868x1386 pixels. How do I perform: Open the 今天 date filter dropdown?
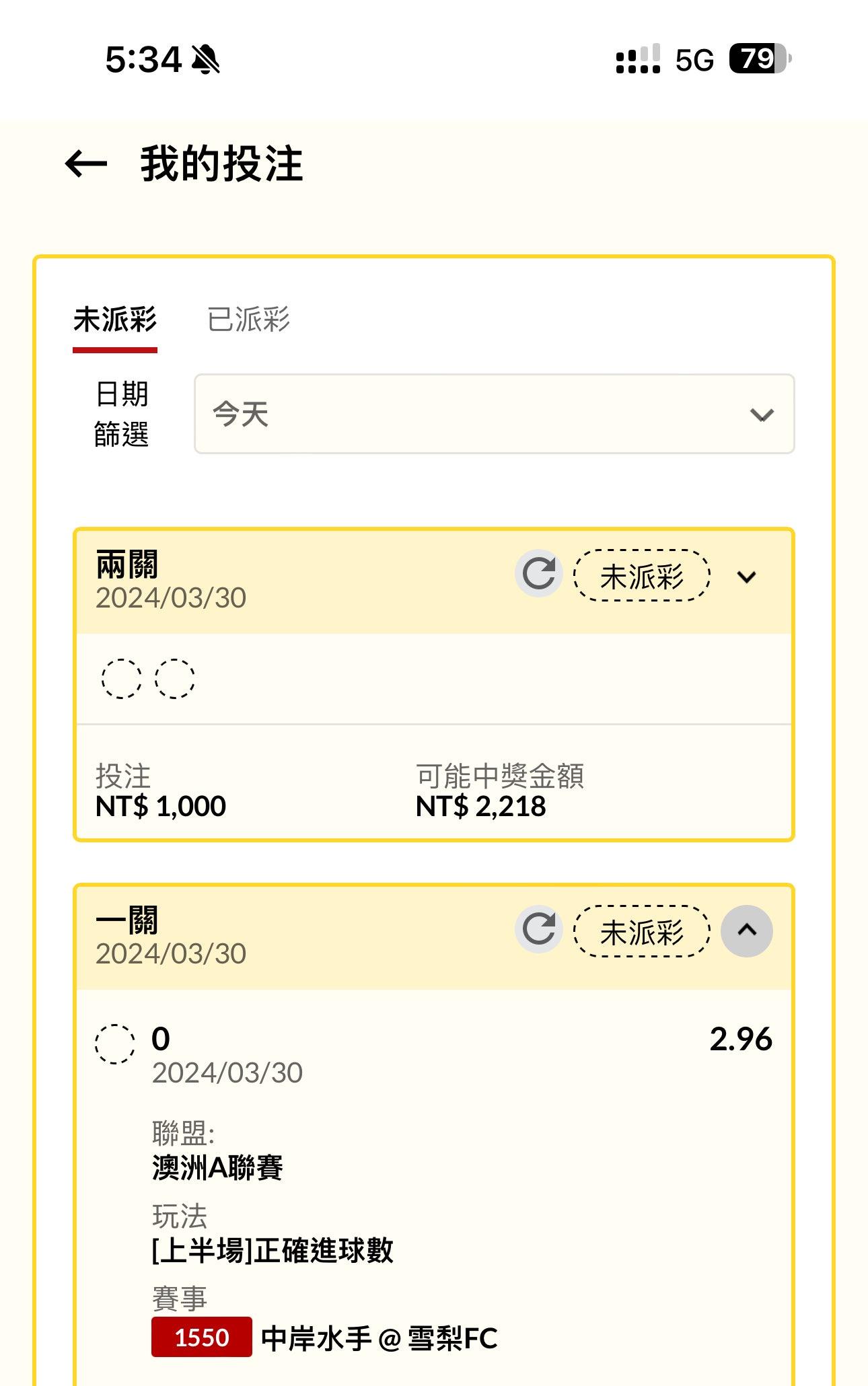495,414
